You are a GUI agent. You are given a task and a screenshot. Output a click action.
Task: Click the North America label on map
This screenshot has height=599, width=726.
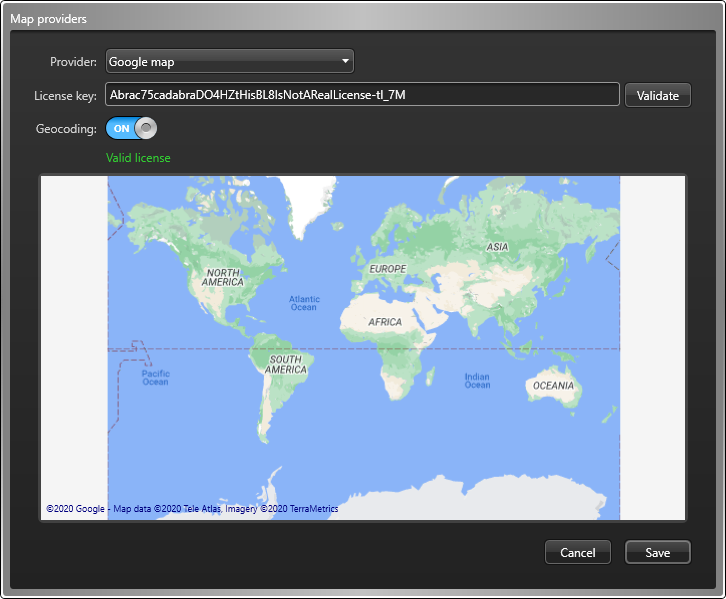[222, 277]
